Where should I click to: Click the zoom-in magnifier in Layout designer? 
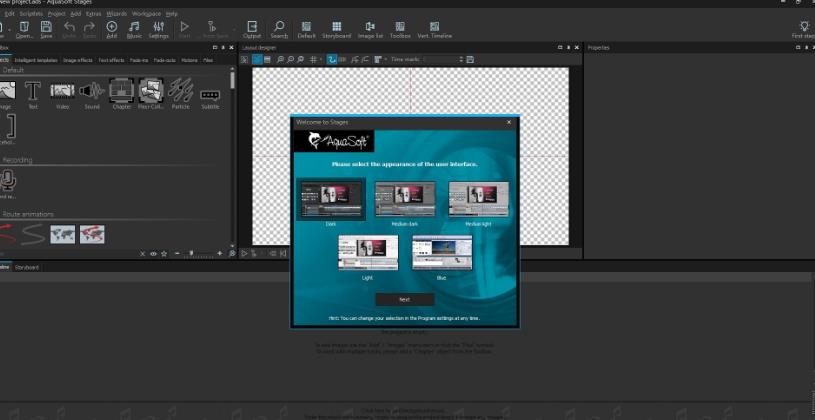coord(280,60)
